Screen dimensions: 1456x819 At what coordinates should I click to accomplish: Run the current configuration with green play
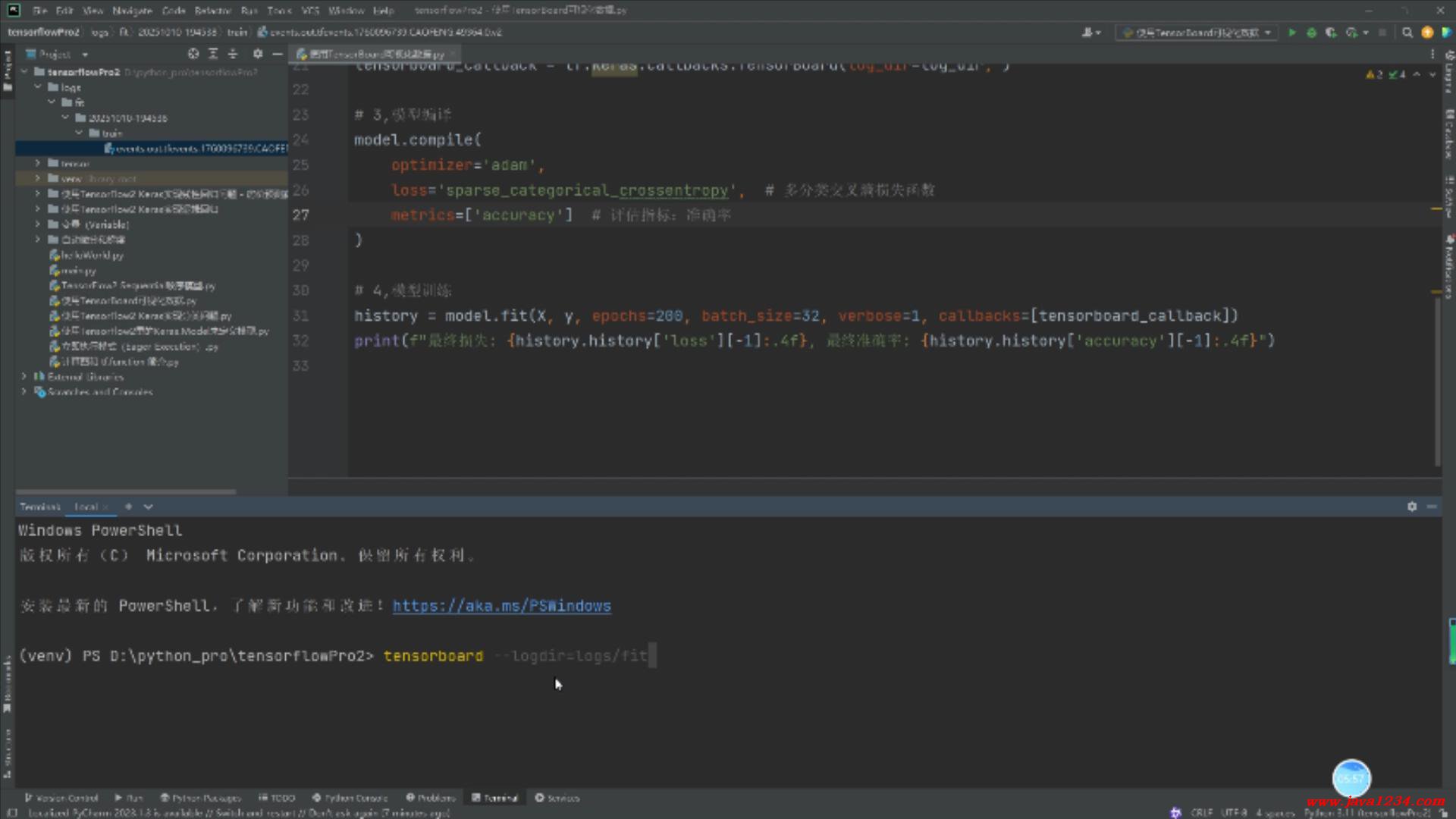(1291, 33)
